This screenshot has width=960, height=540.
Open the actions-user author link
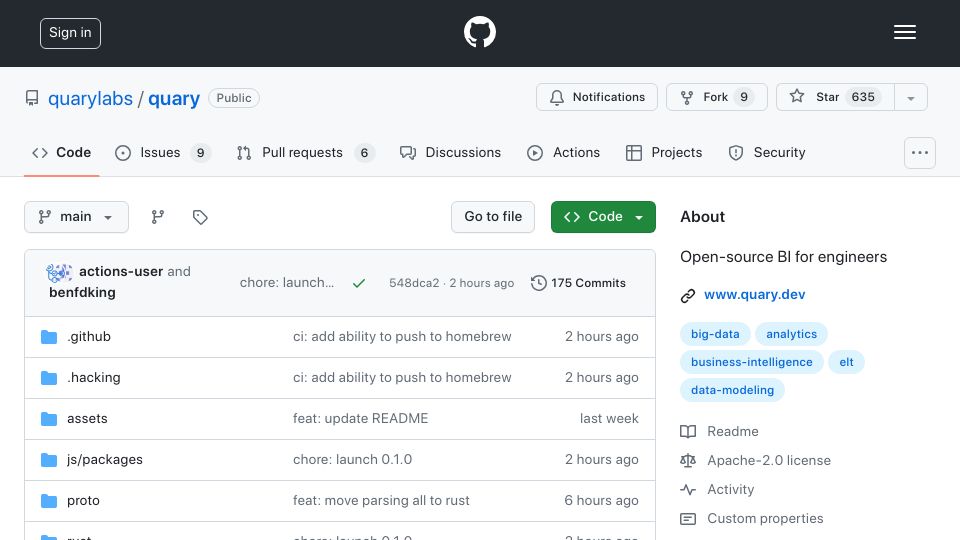(121, 271)
